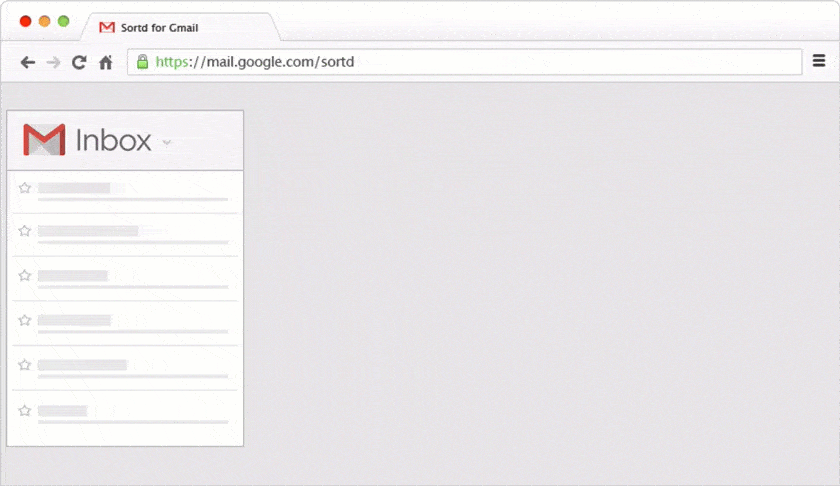Star the fourth email in the Inbox
840x486 pixels.
(x=25, y=320)
